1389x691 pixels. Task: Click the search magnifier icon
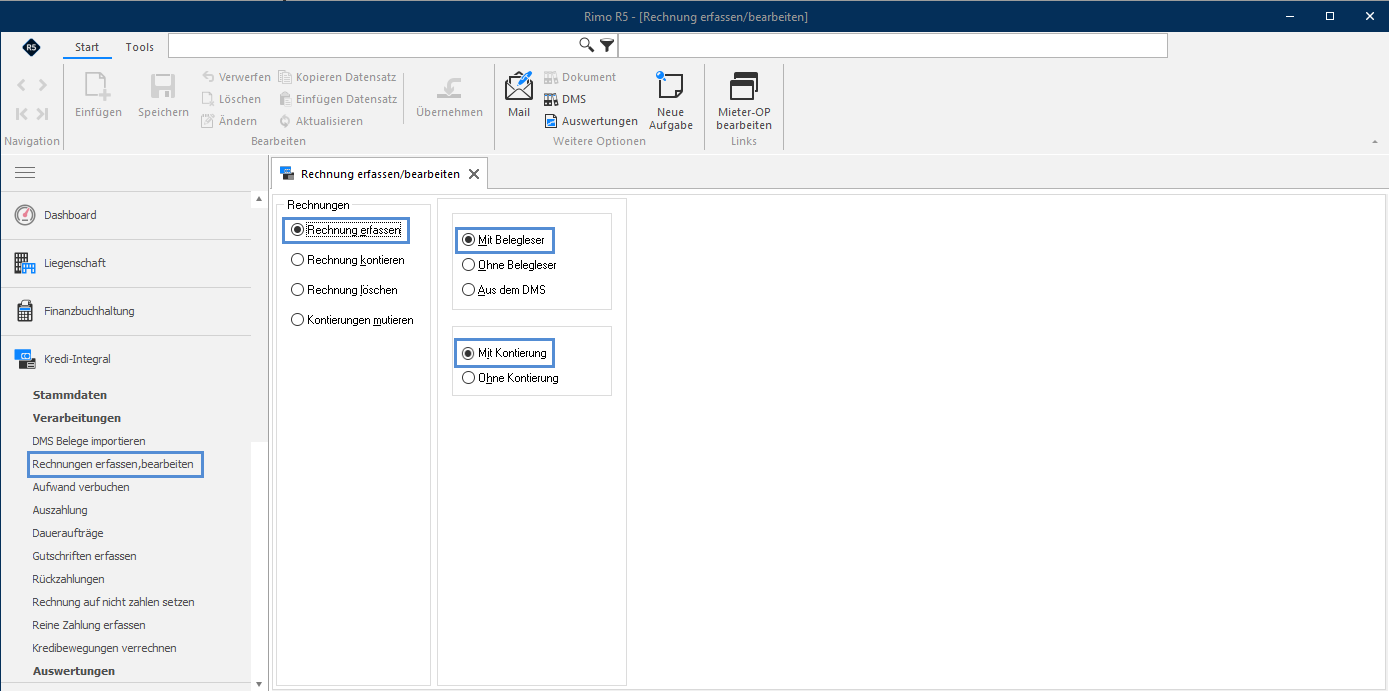coord(587,45)
